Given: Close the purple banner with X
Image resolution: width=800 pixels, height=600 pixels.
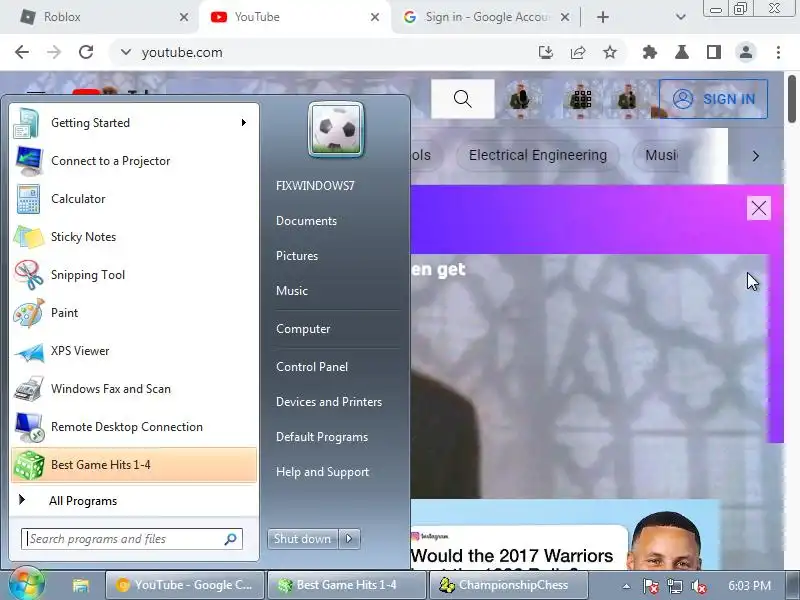Looking at the screenshot, I should click(x=759, y=208).
